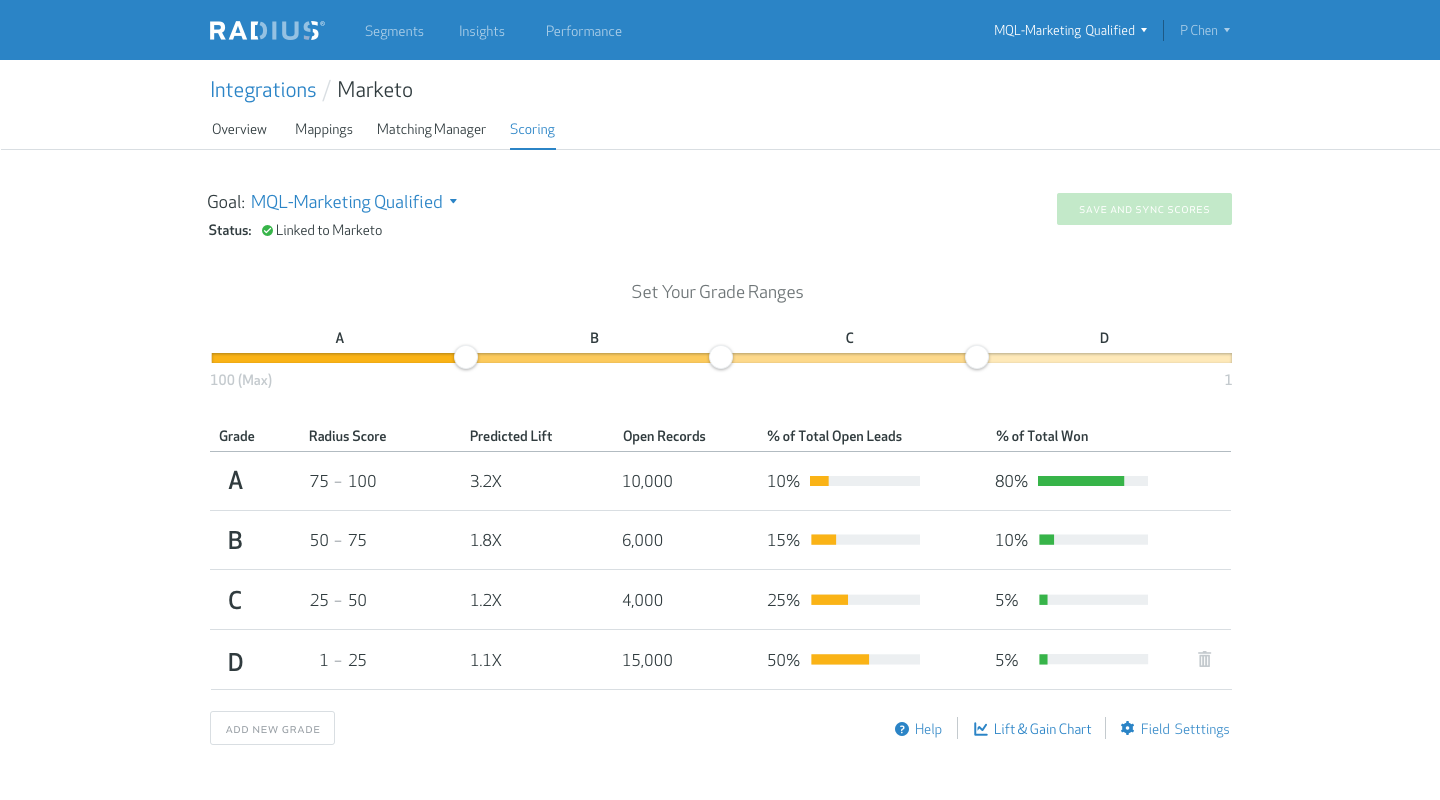Switch to the Overview tab

click(239, 129)
